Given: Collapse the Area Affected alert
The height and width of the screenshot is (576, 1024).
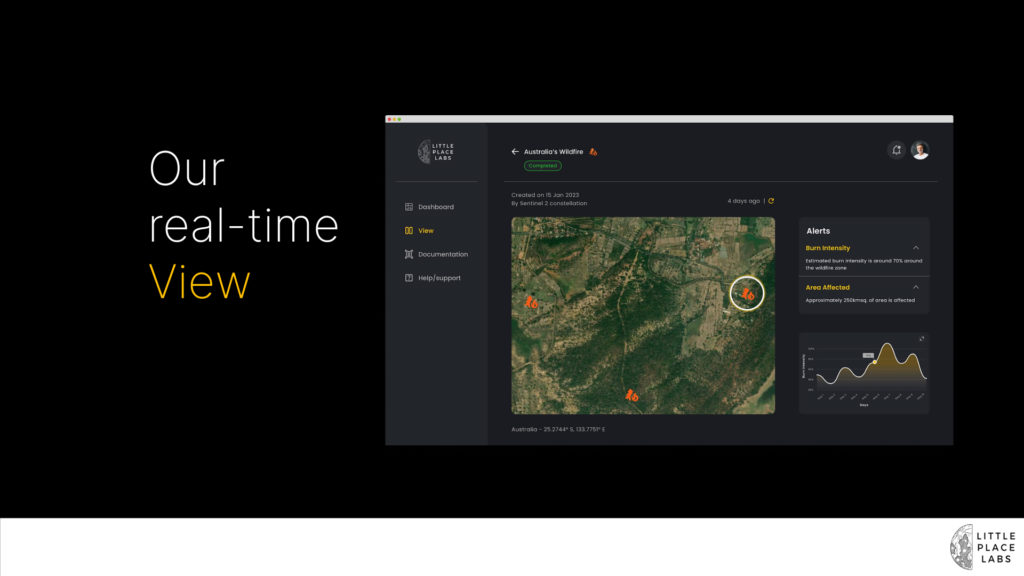Looking at the screenshot, I should pos(916,287).
